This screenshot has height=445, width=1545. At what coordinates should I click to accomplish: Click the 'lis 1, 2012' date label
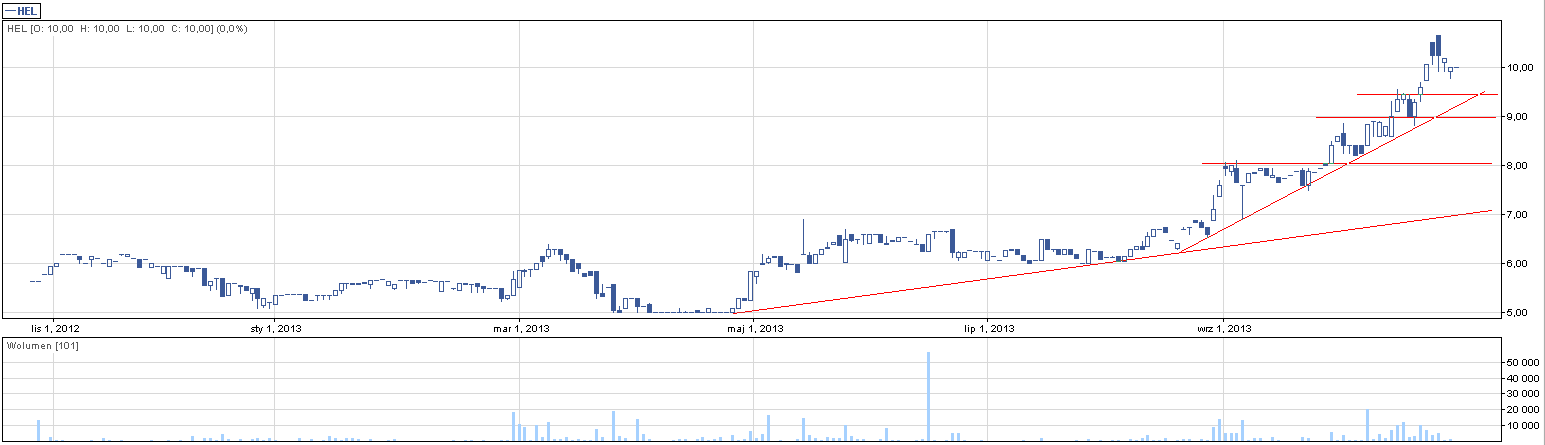(56, 327)
